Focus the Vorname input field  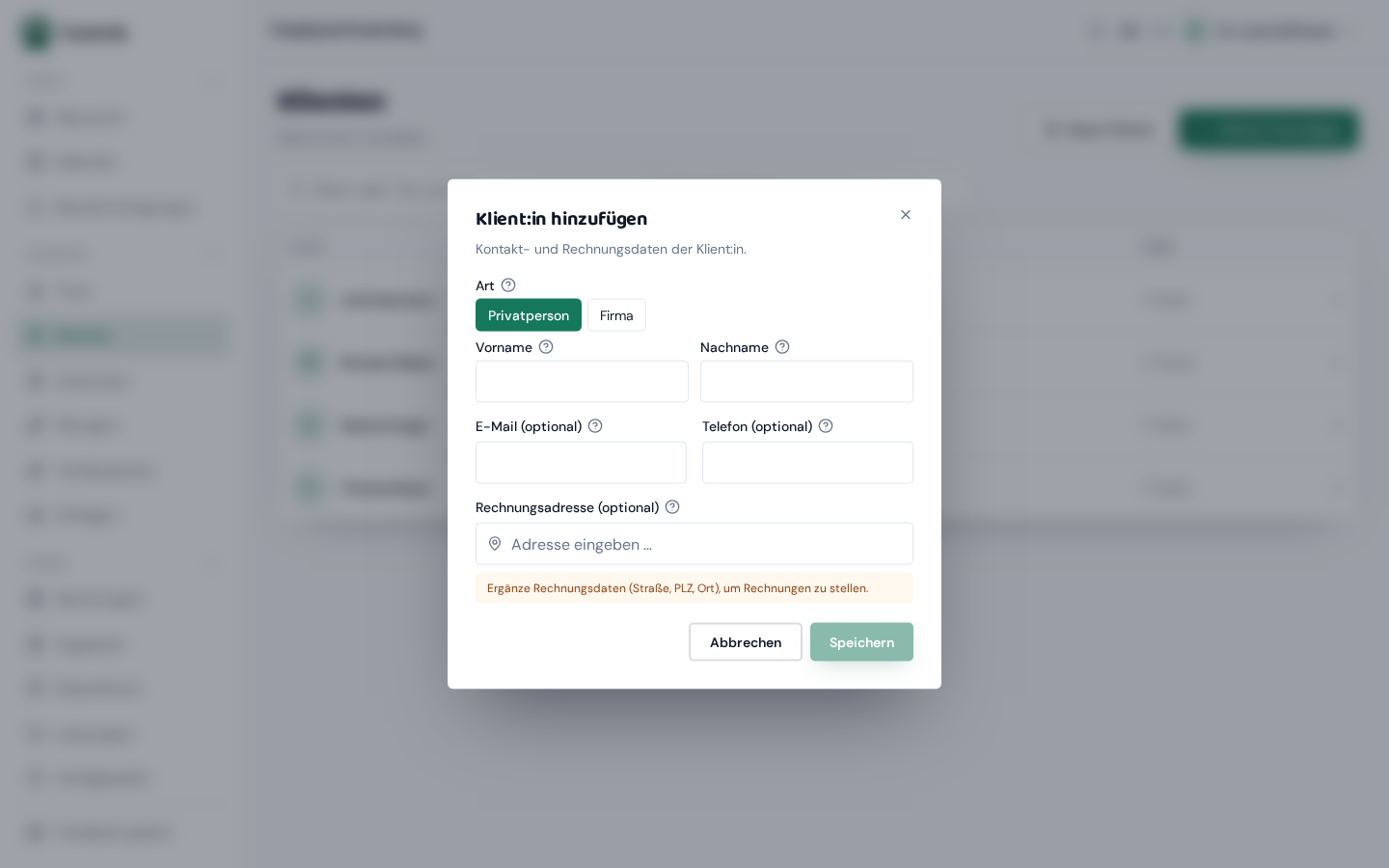click(582, 382)
